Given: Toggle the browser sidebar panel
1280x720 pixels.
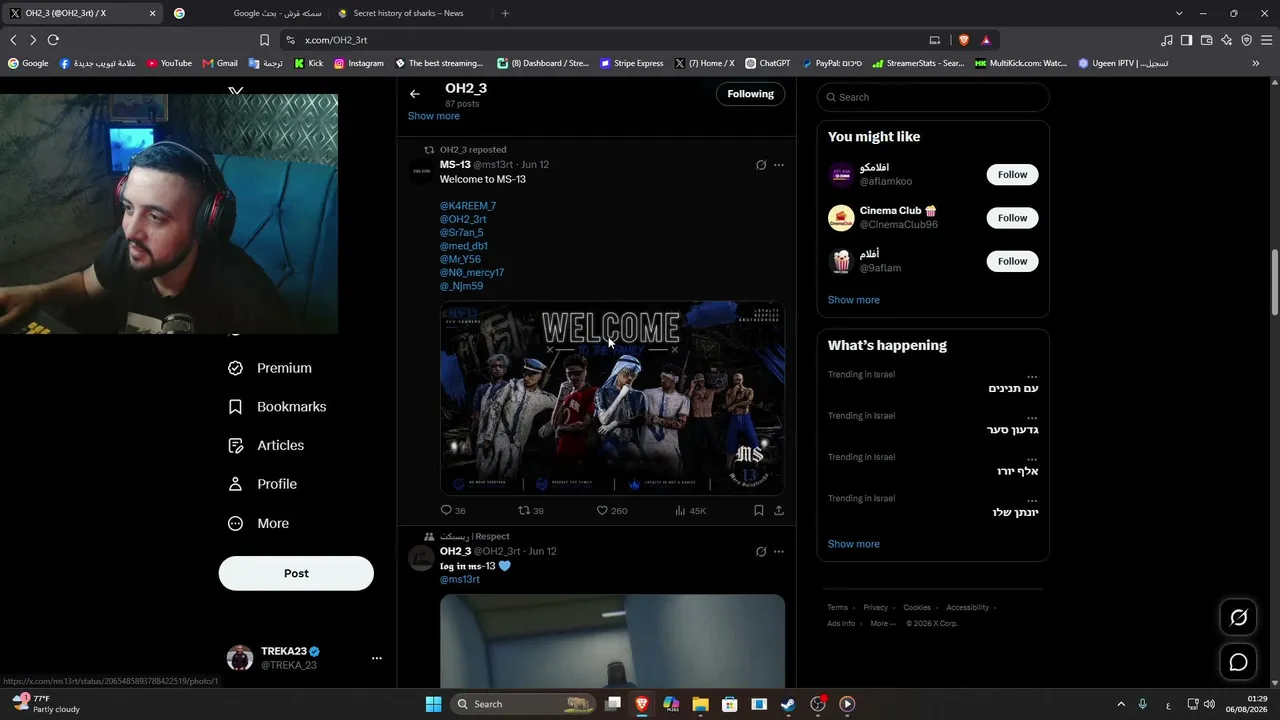Looking at the screenshot, I should pos(1186,40).
